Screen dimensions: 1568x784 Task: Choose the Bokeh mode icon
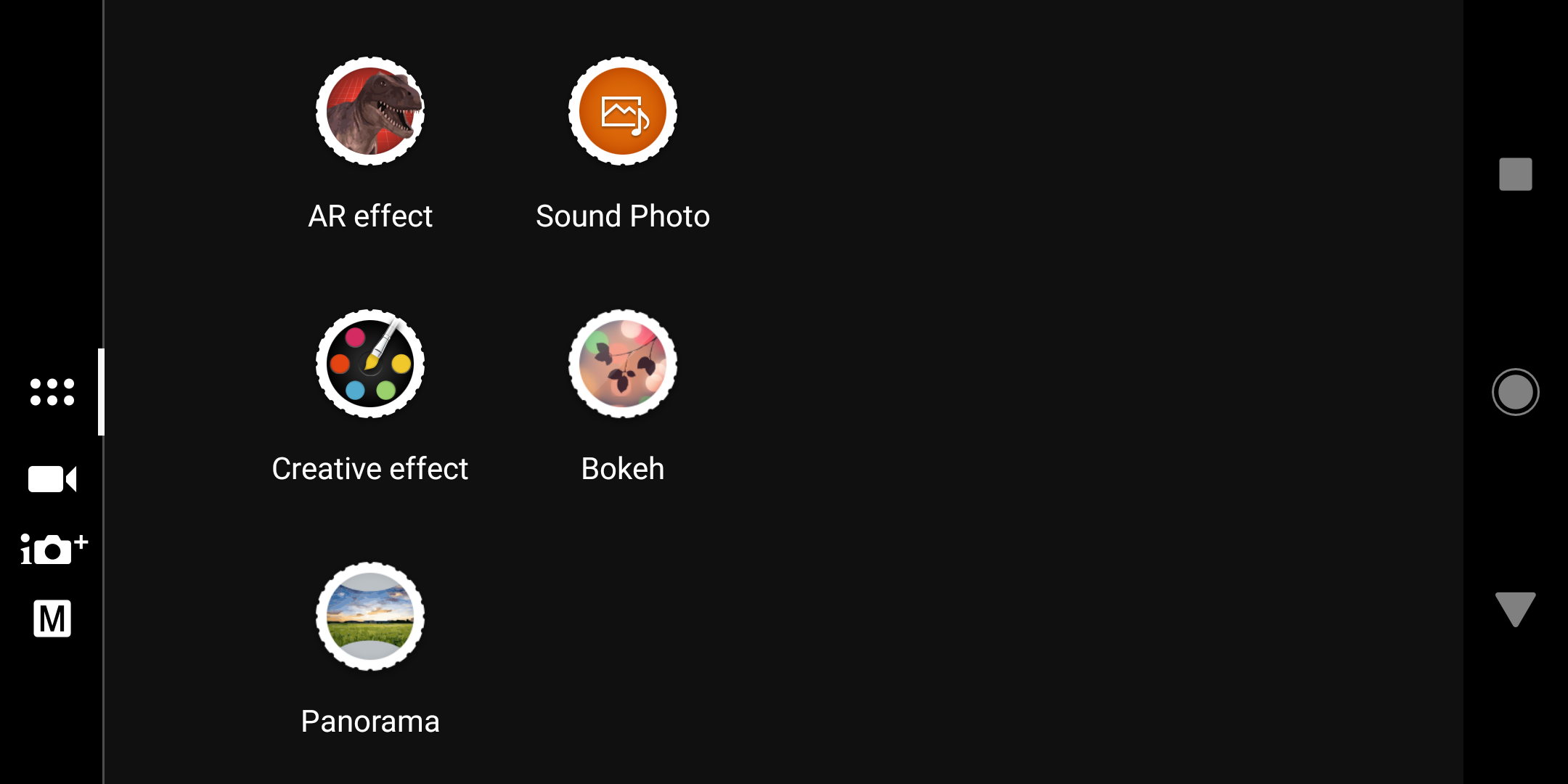(x=623, y=364)
